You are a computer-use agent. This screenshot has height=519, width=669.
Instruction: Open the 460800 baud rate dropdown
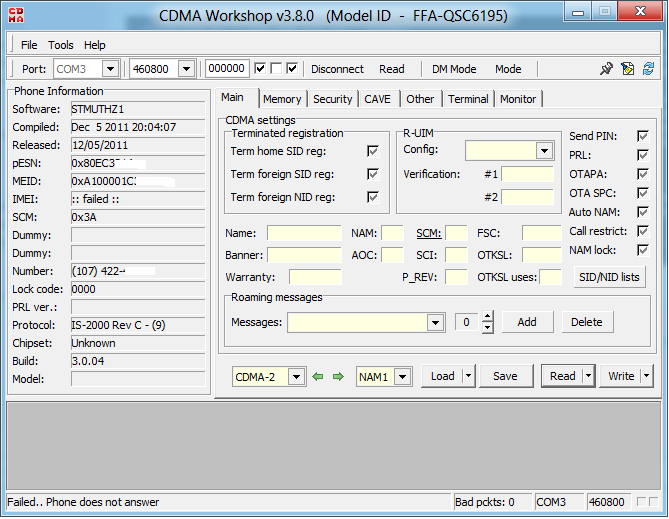pyautogui.click(x=186, y=69)
